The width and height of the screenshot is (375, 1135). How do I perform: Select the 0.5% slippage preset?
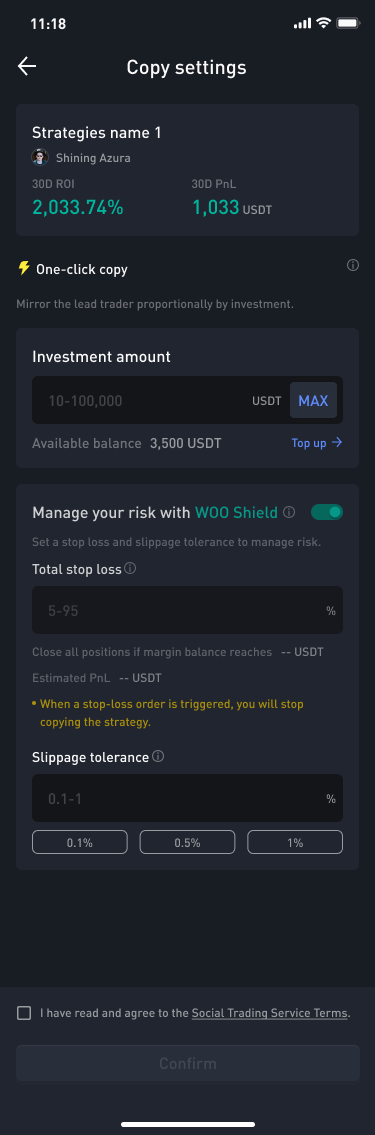(188, 843)
